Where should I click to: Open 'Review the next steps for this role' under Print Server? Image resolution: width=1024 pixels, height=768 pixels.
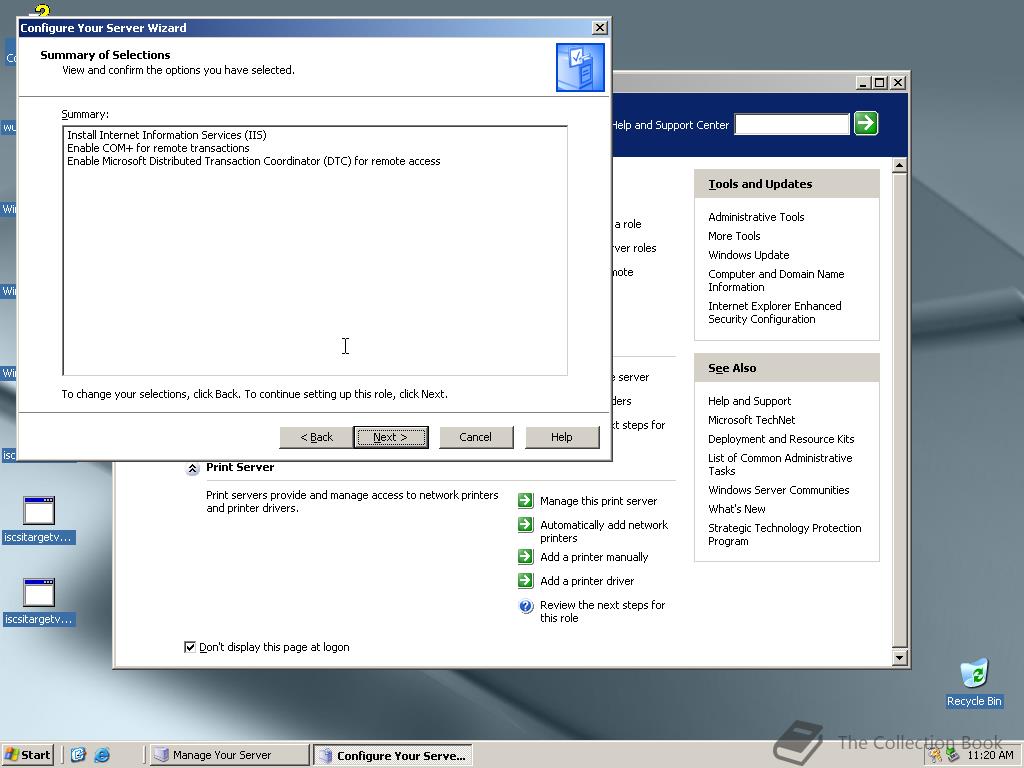click(x=602, y=611)
